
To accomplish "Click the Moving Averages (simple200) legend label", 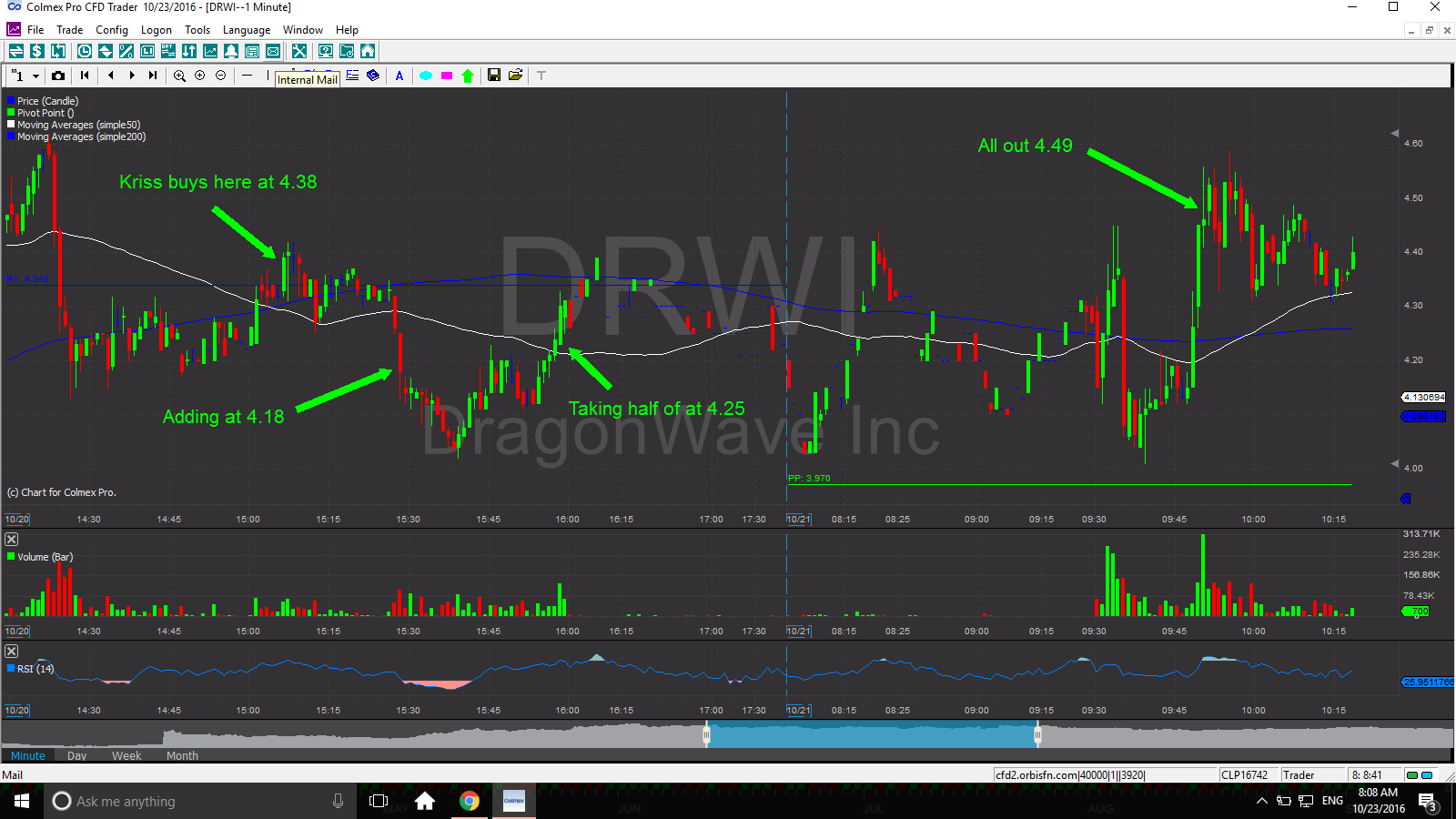I will pyautogui.click(x=81, y=136).
